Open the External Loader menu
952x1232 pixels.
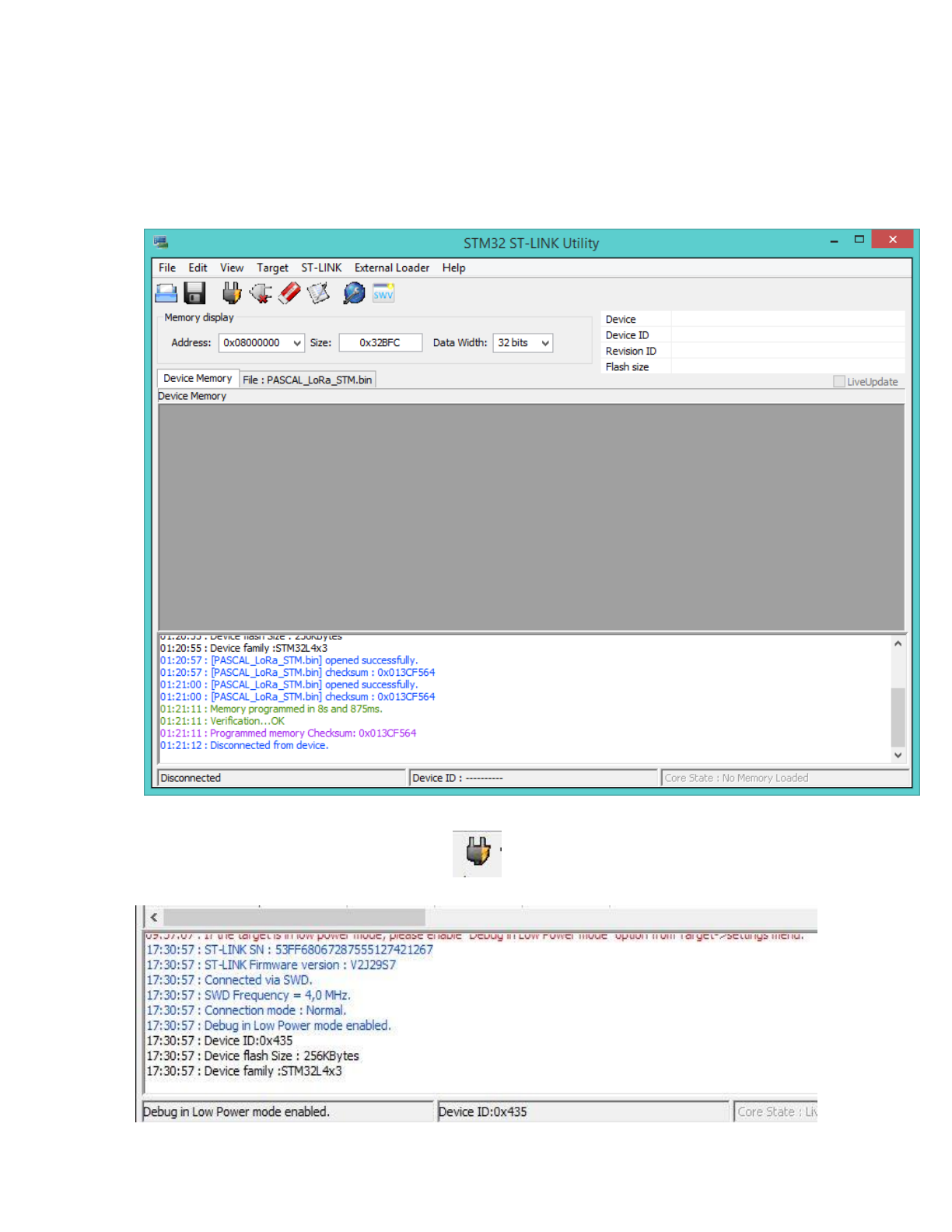point(392,268)
